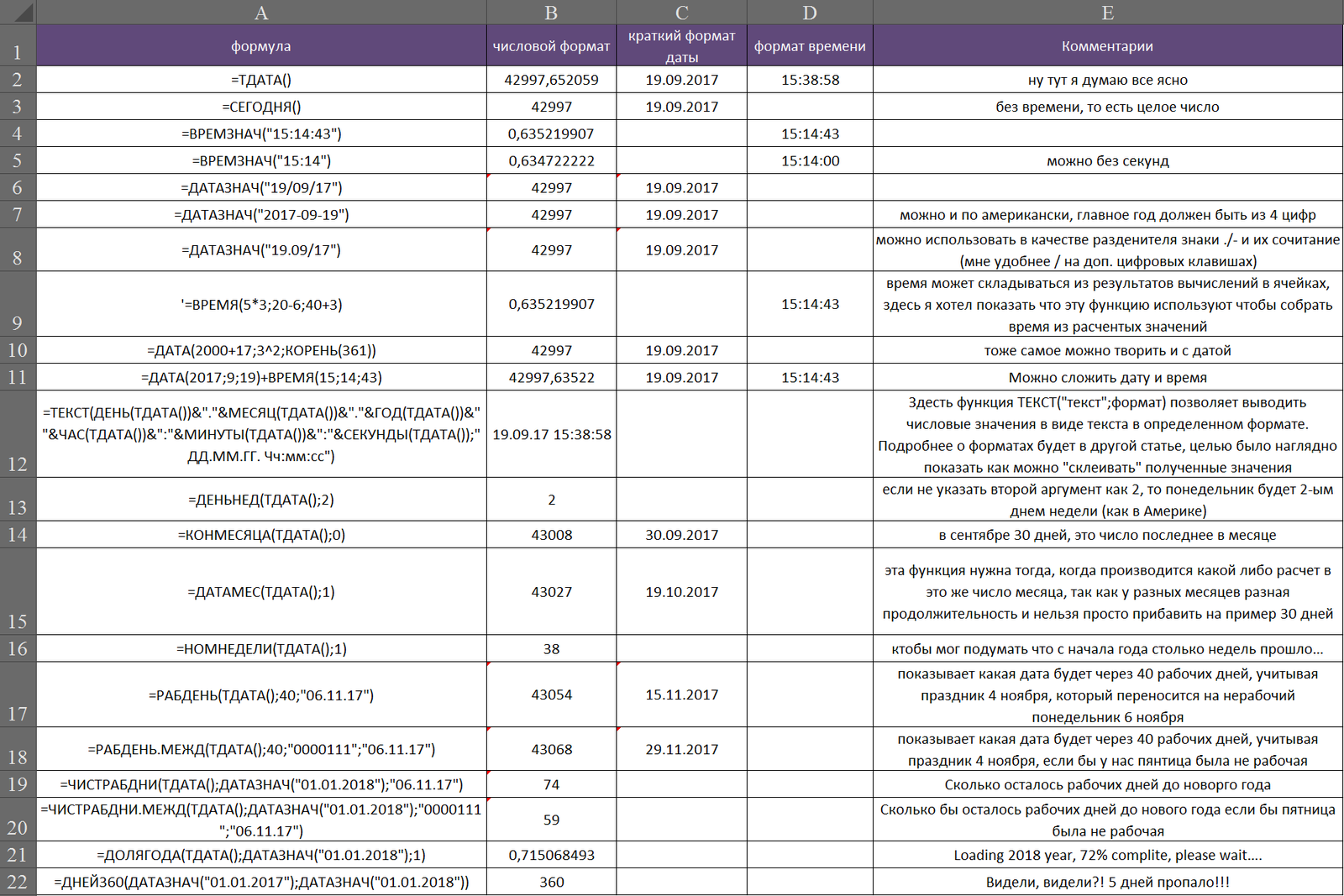The height and width of the screenshot is (896, 1344).
Task: Select row 9 header
Action: coord(18,304)
